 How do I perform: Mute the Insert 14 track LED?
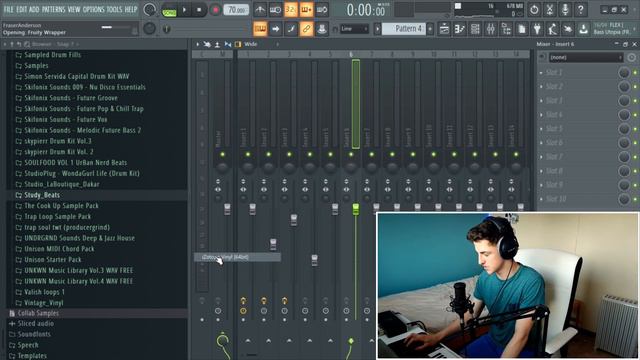(x=516, y=154)
